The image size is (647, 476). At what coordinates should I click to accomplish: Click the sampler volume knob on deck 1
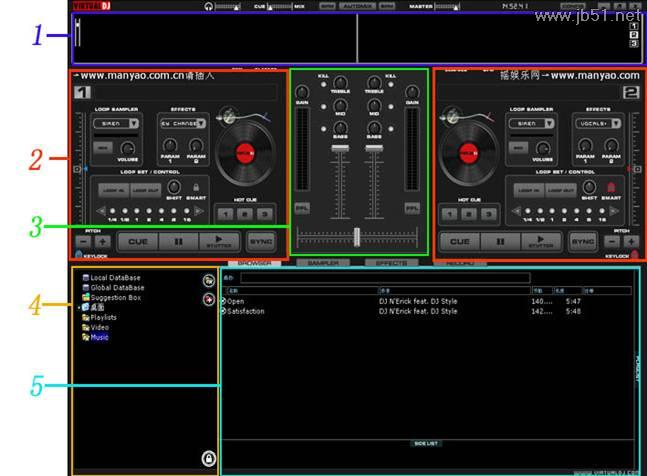point(128,148)
